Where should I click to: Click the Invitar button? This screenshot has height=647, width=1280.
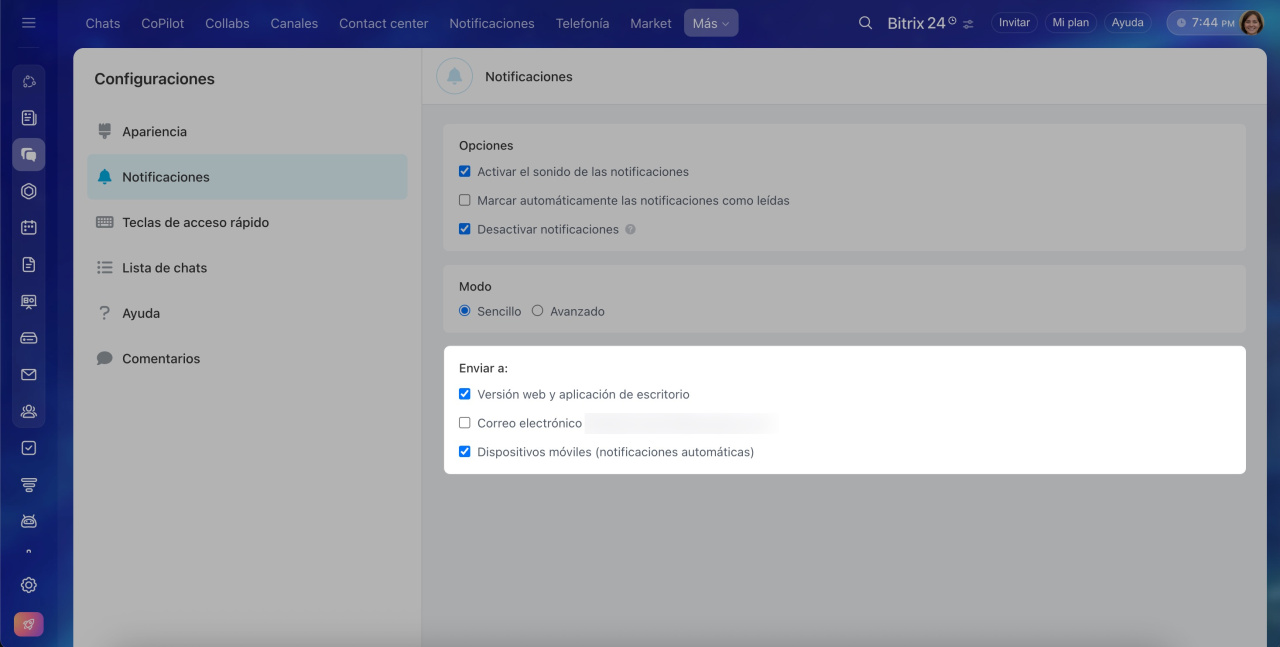pos(1014,22)
